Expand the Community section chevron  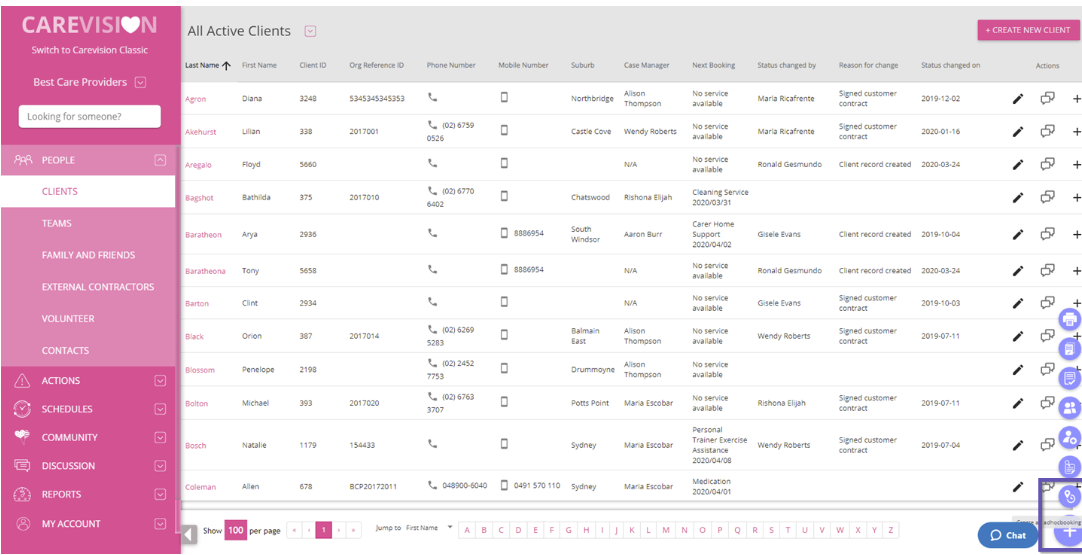pos(160,437)
